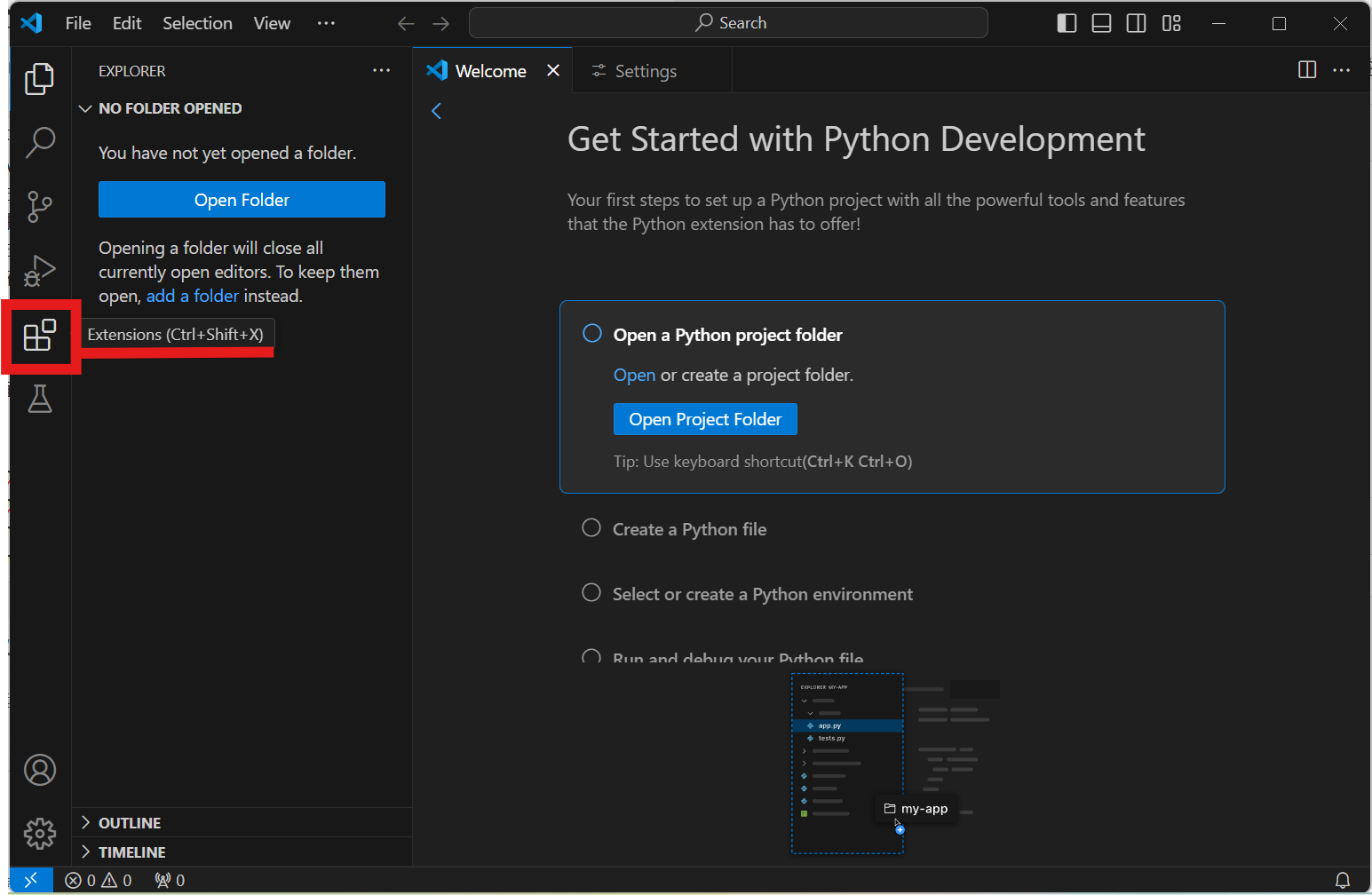
Task: Open the Run and Debug view
Action: click(39, 271)
